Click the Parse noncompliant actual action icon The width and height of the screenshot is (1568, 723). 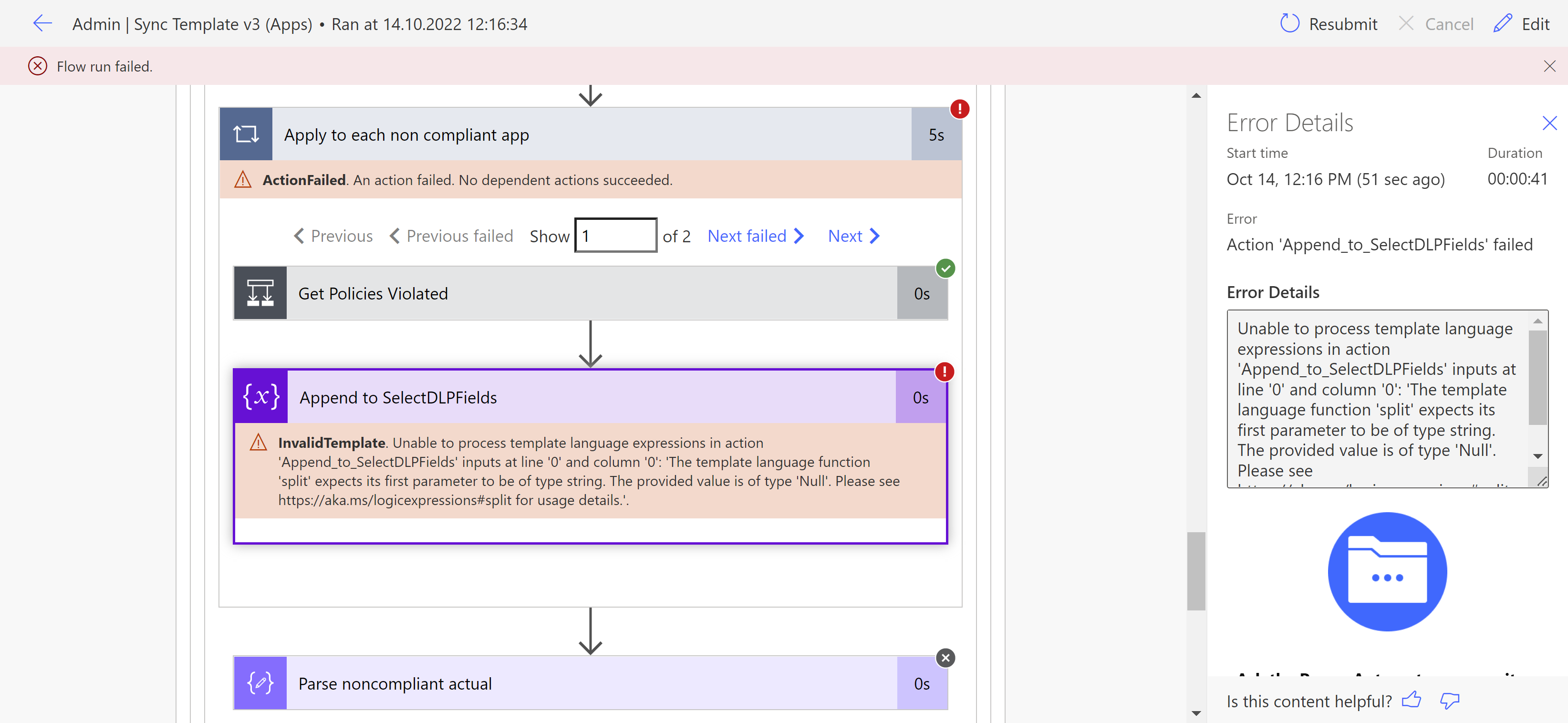pyautogui.click(x=260, y=682)
